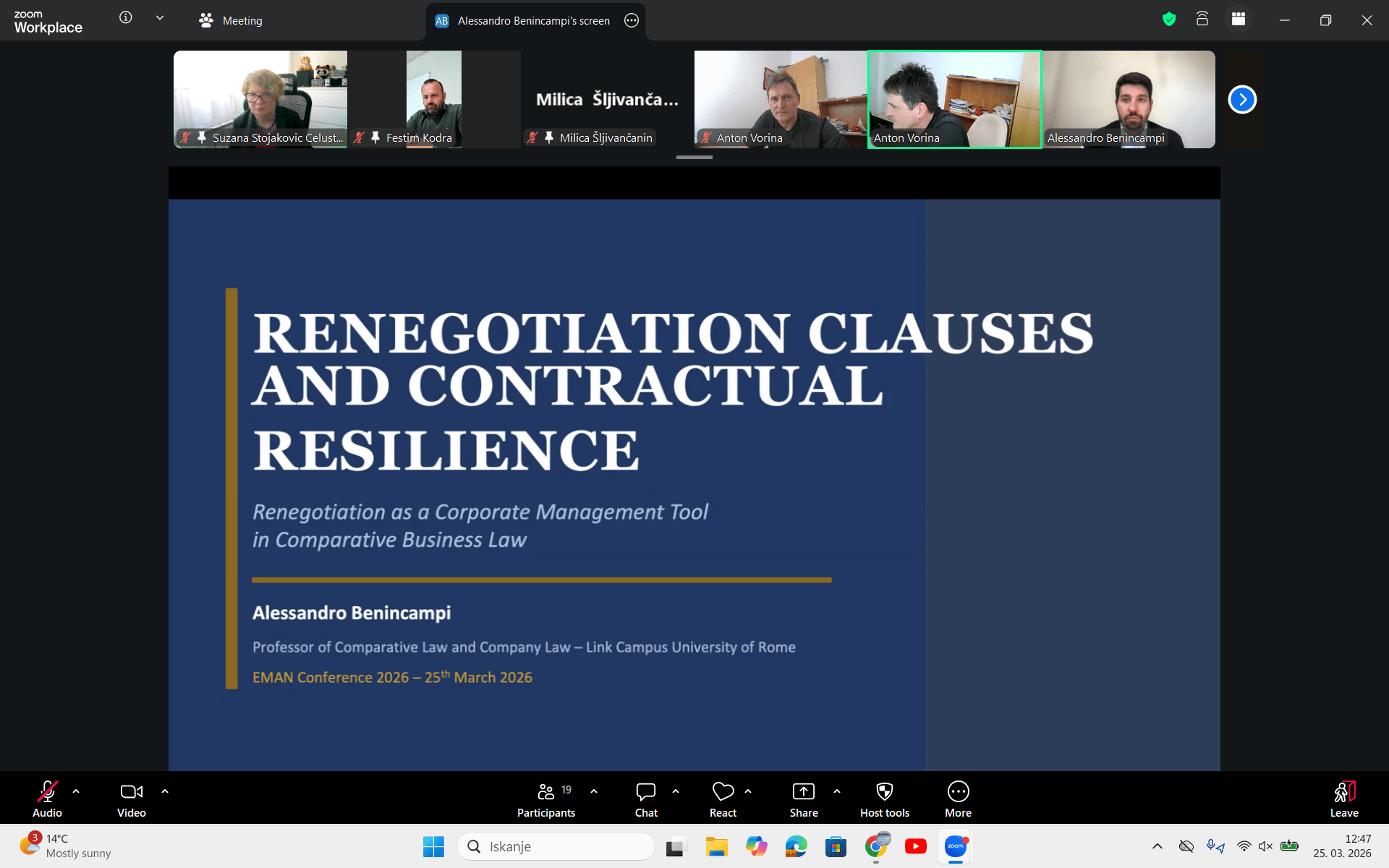
Task: Switch the gallery view layout icon
Action: [1239, 20]
